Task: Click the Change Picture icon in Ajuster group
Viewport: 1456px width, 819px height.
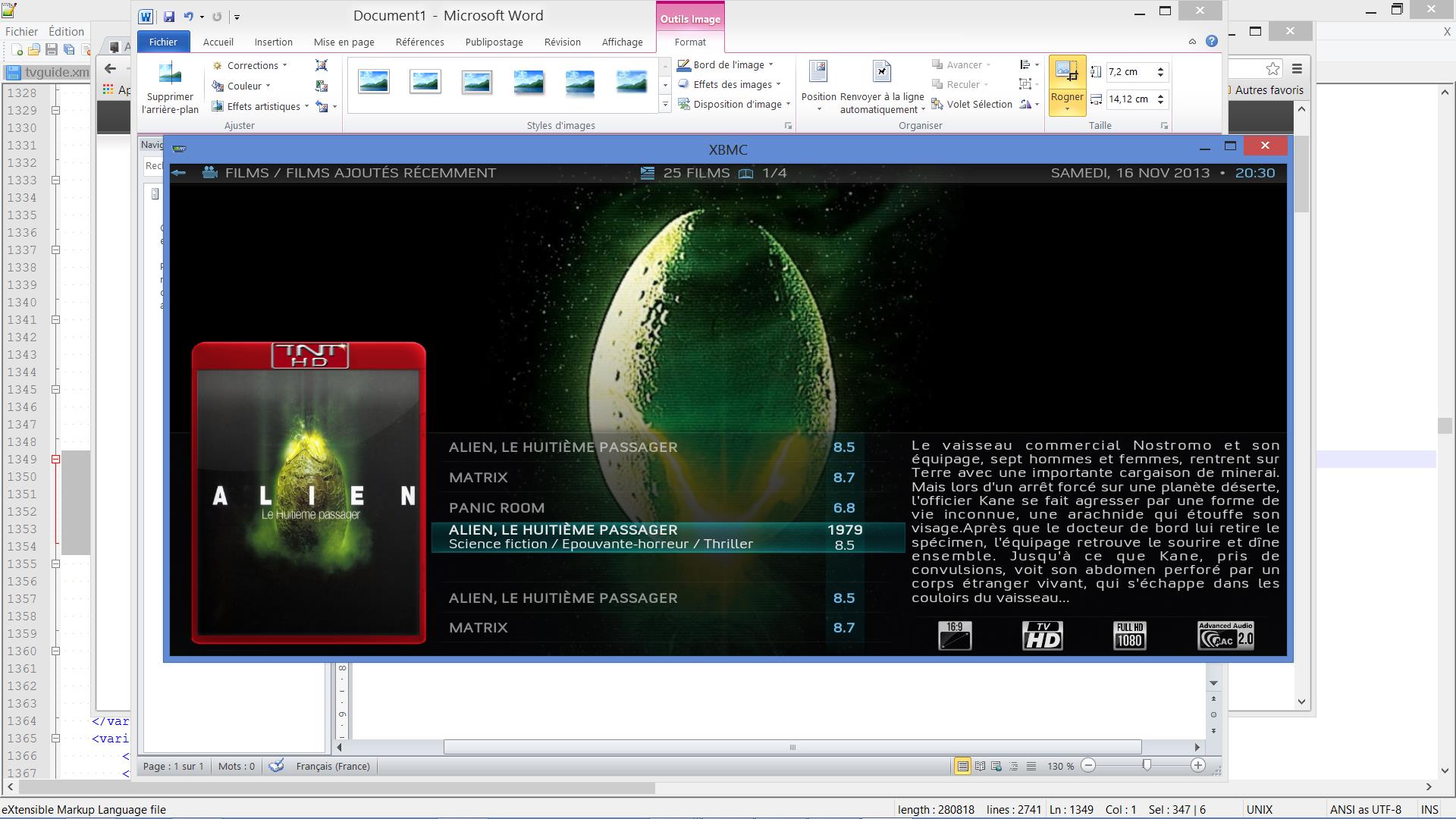Action: [322, 86]
